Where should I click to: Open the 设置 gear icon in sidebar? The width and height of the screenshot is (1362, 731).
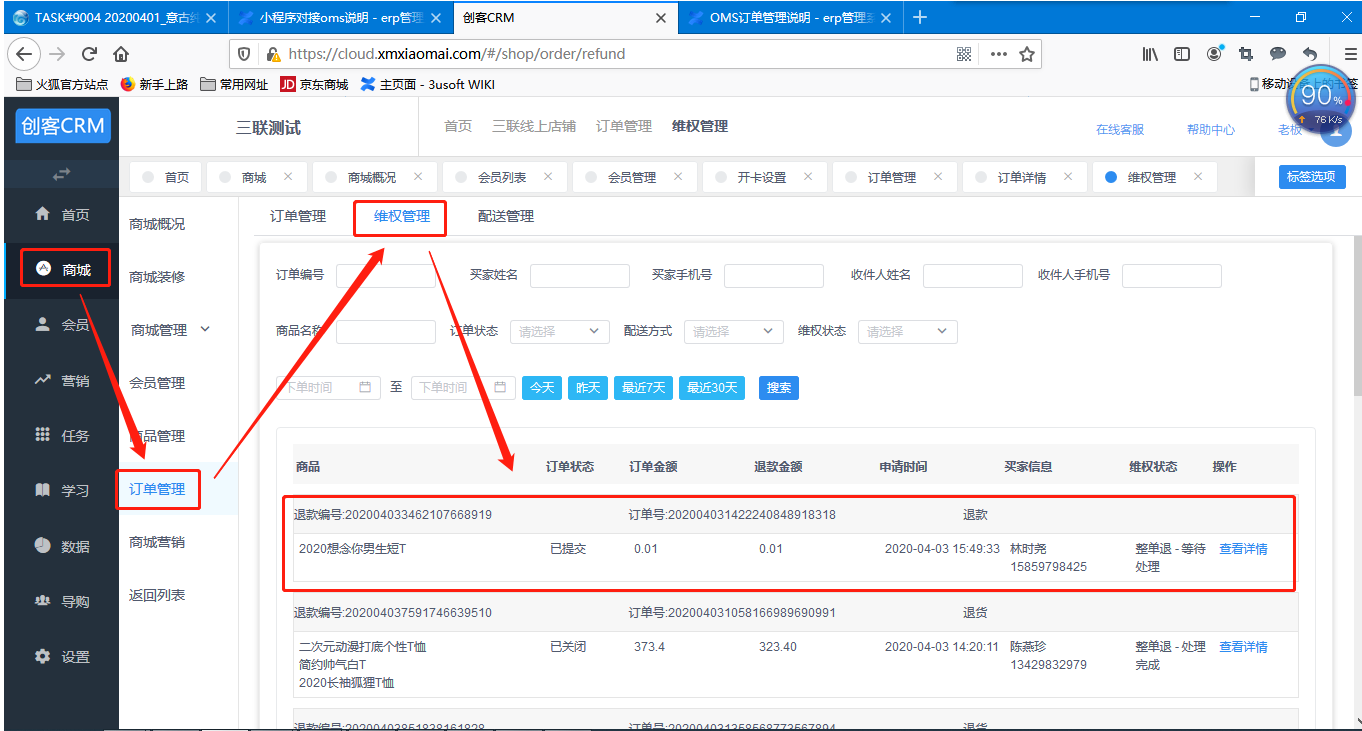pos(43,656)
